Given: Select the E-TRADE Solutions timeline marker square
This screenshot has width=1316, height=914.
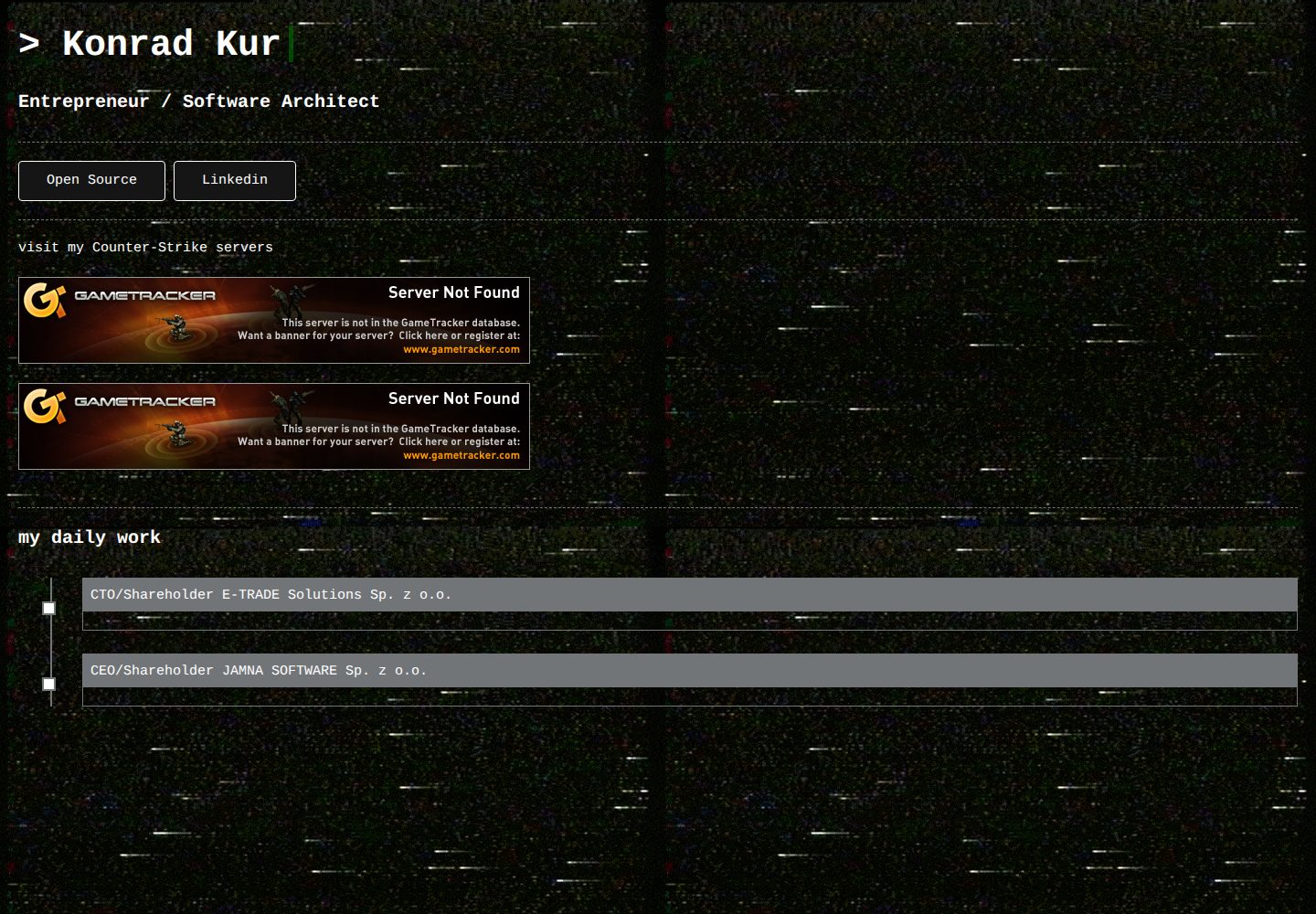Looking at the screenshot, I should coord(49,608).
